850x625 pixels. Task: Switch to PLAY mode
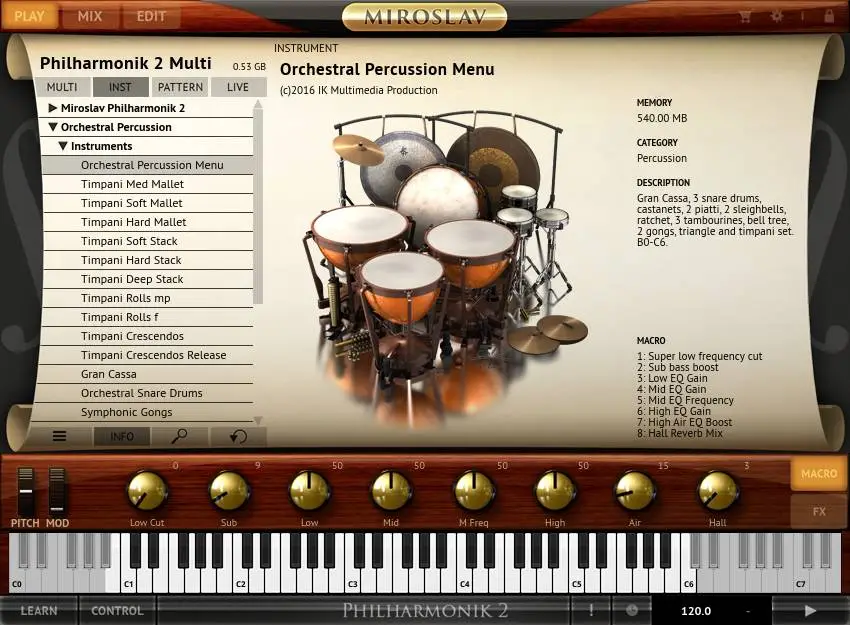(30, 16)
